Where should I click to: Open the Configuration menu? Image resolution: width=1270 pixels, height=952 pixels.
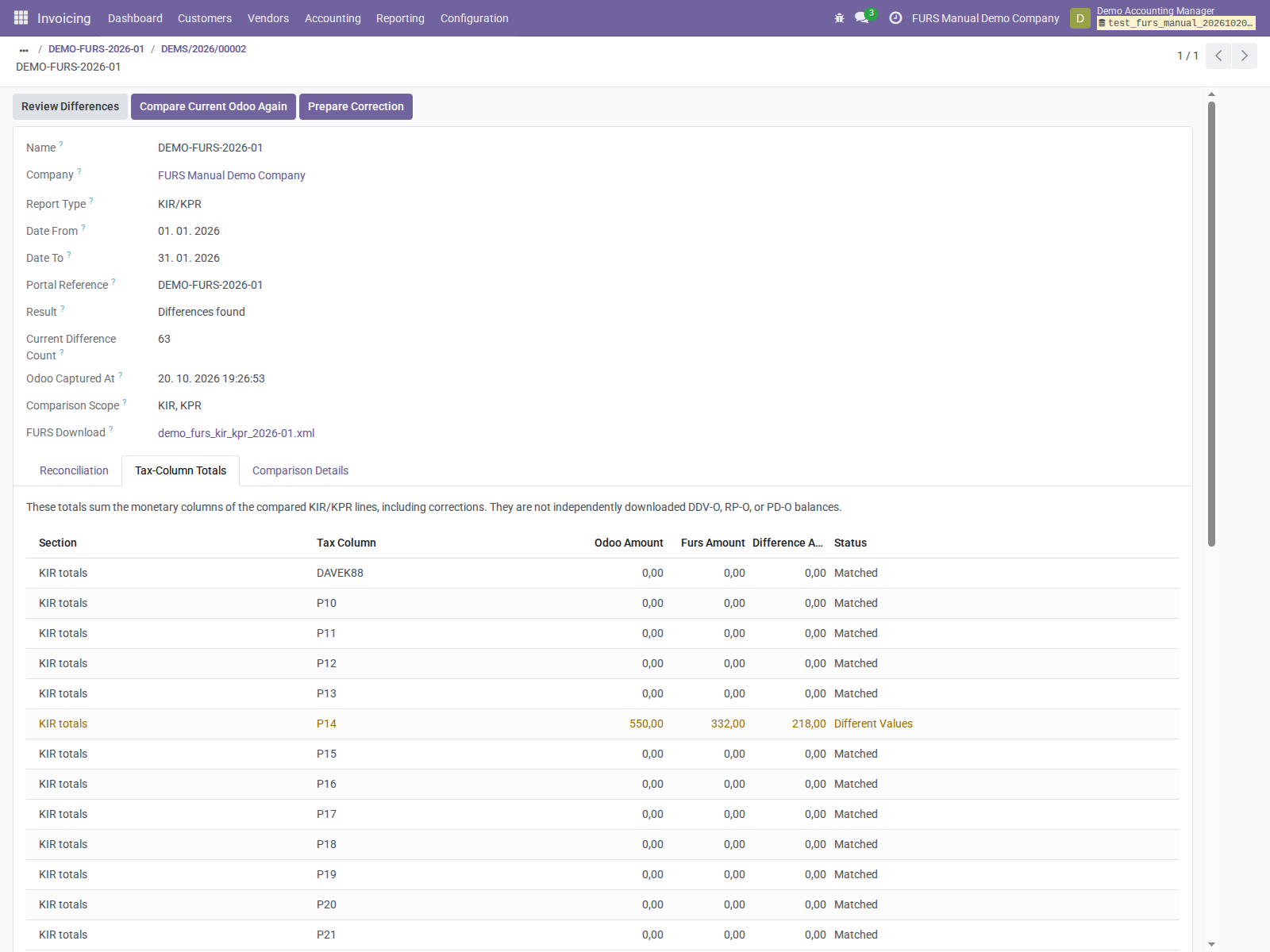point(475,18)
